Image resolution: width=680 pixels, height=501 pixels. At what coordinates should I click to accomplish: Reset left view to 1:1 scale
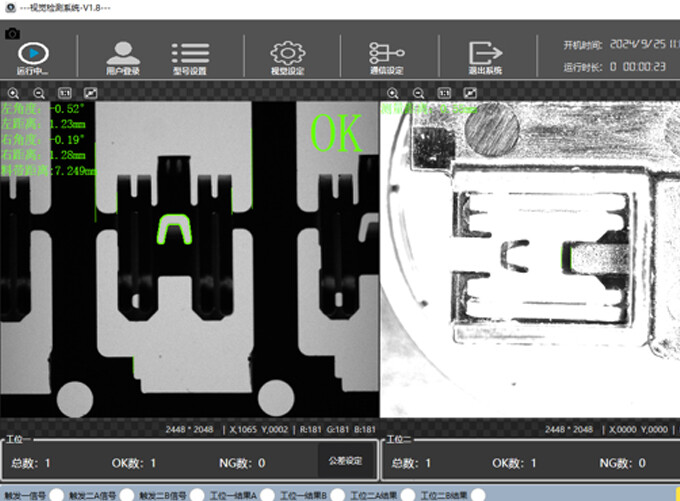(x=65, y=93)
